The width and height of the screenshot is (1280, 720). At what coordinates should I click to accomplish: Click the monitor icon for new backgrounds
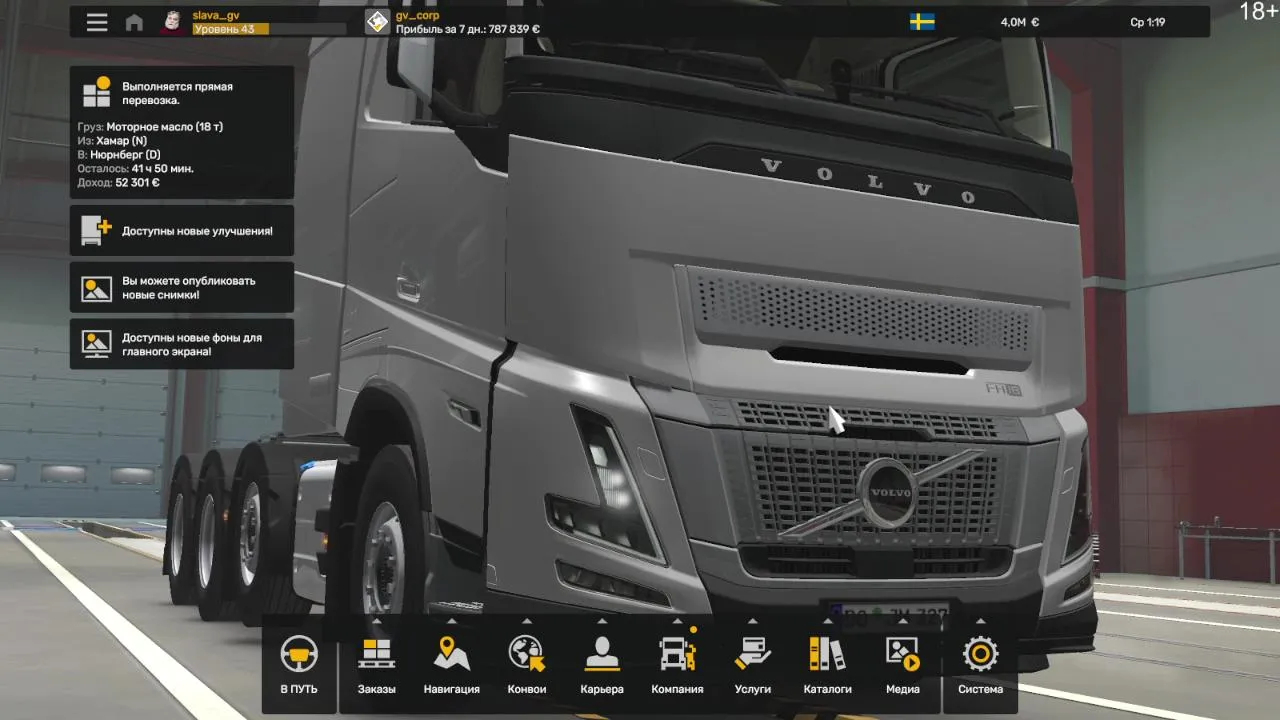(x=97, y=344)
